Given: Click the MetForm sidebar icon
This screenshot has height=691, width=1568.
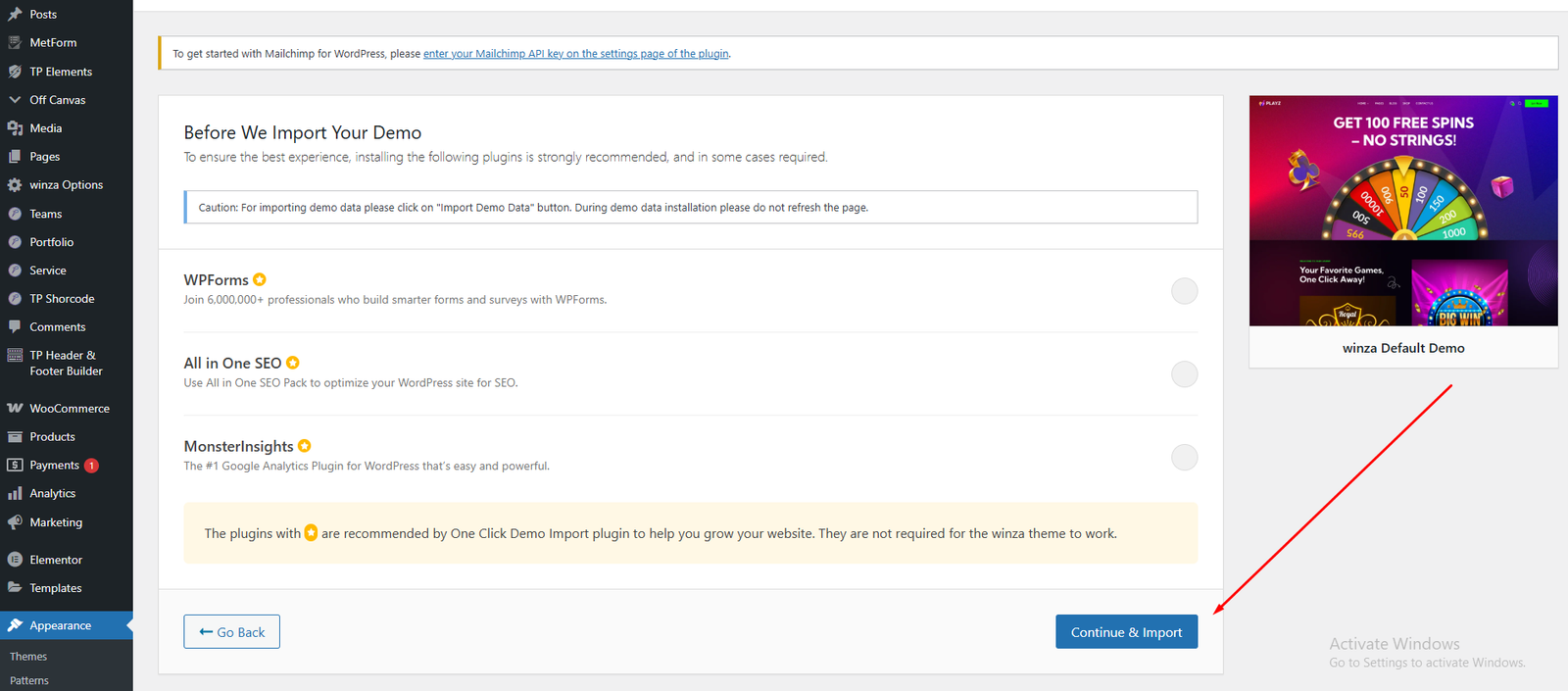Looking at the screenshot, I should tap(15, 43).
